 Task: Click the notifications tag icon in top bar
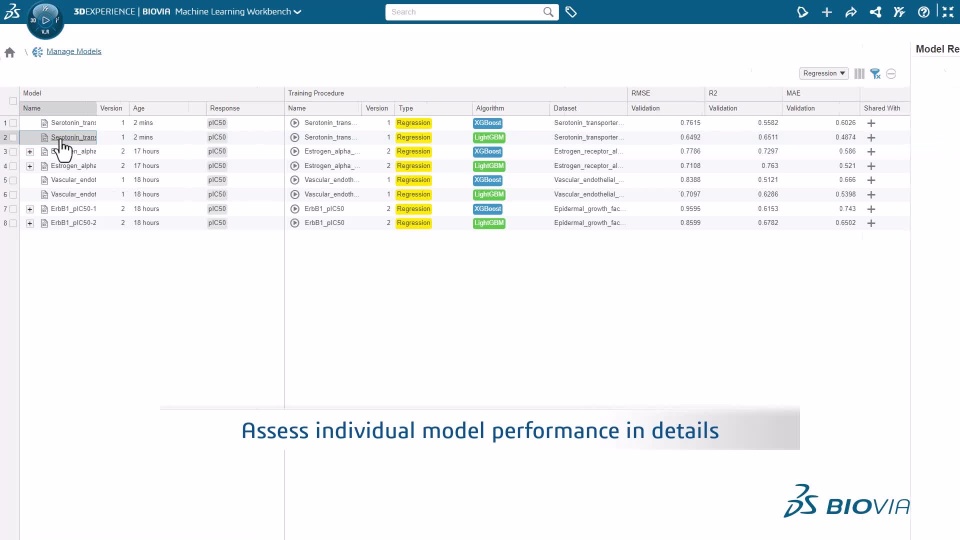[x=802, y=12]
